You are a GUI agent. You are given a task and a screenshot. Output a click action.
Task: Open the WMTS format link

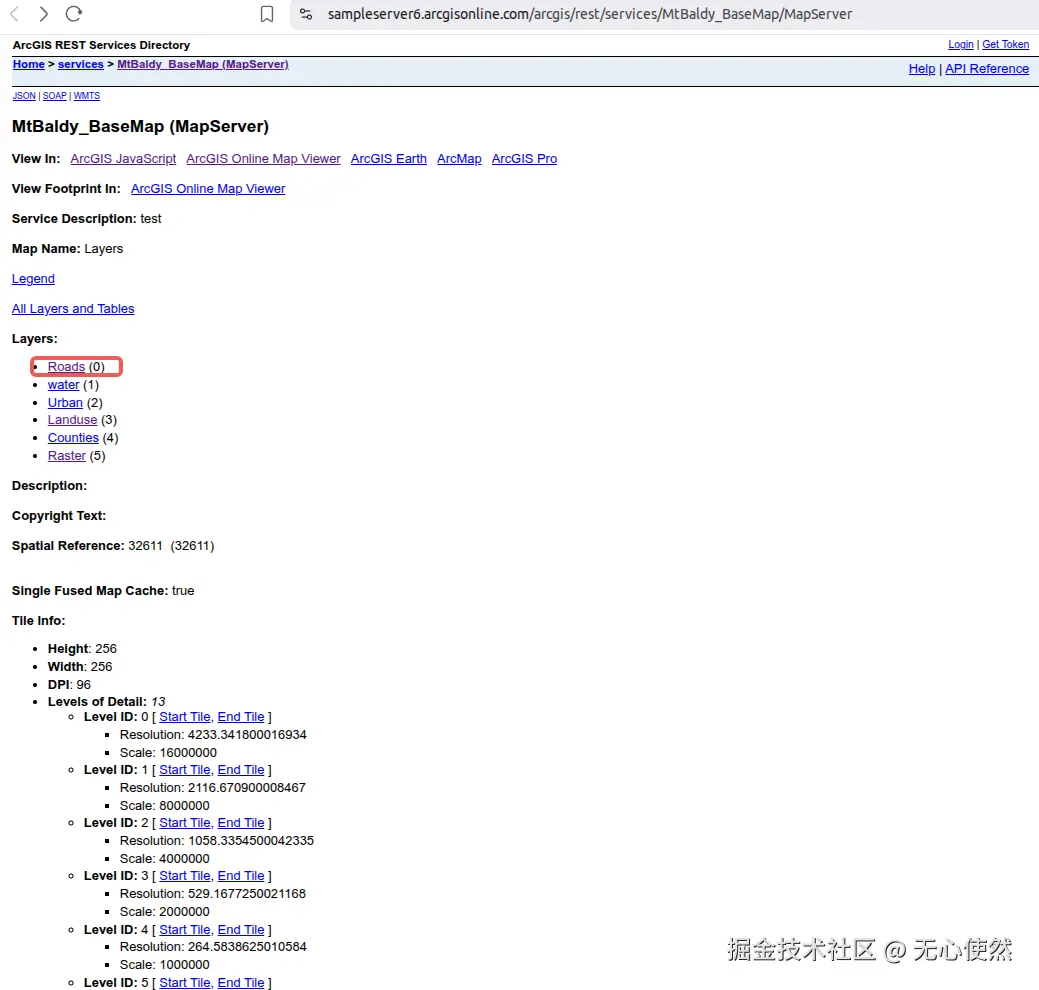pyautogui.click(x=87, y=96)
